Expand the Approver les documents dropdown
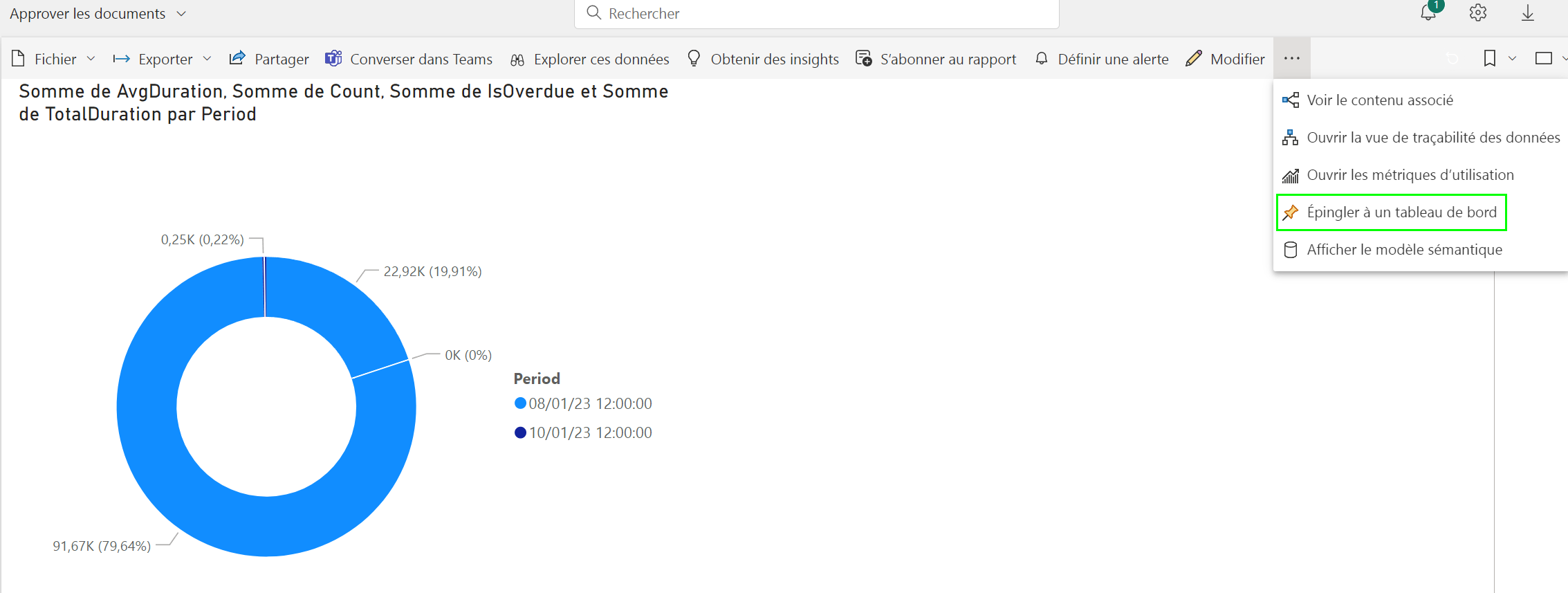 point(181,12)
